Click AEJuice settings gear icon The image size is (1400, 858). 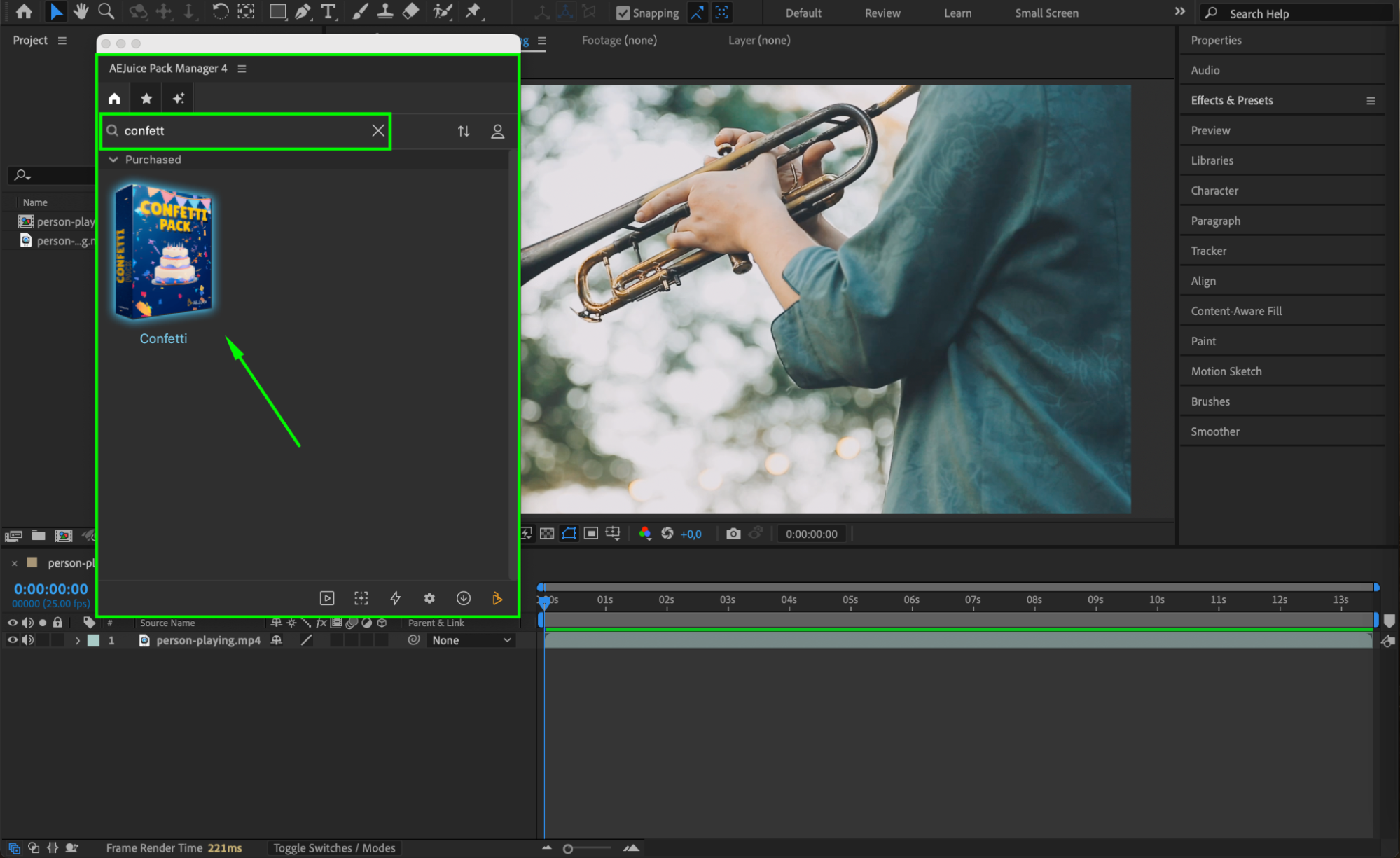[x=429, y=598]
